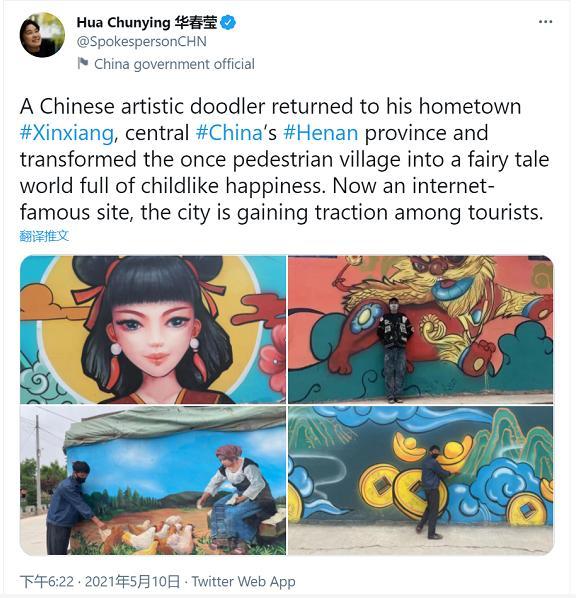
Task: Click the blue verified badge icon
Action: click(228, 23)
